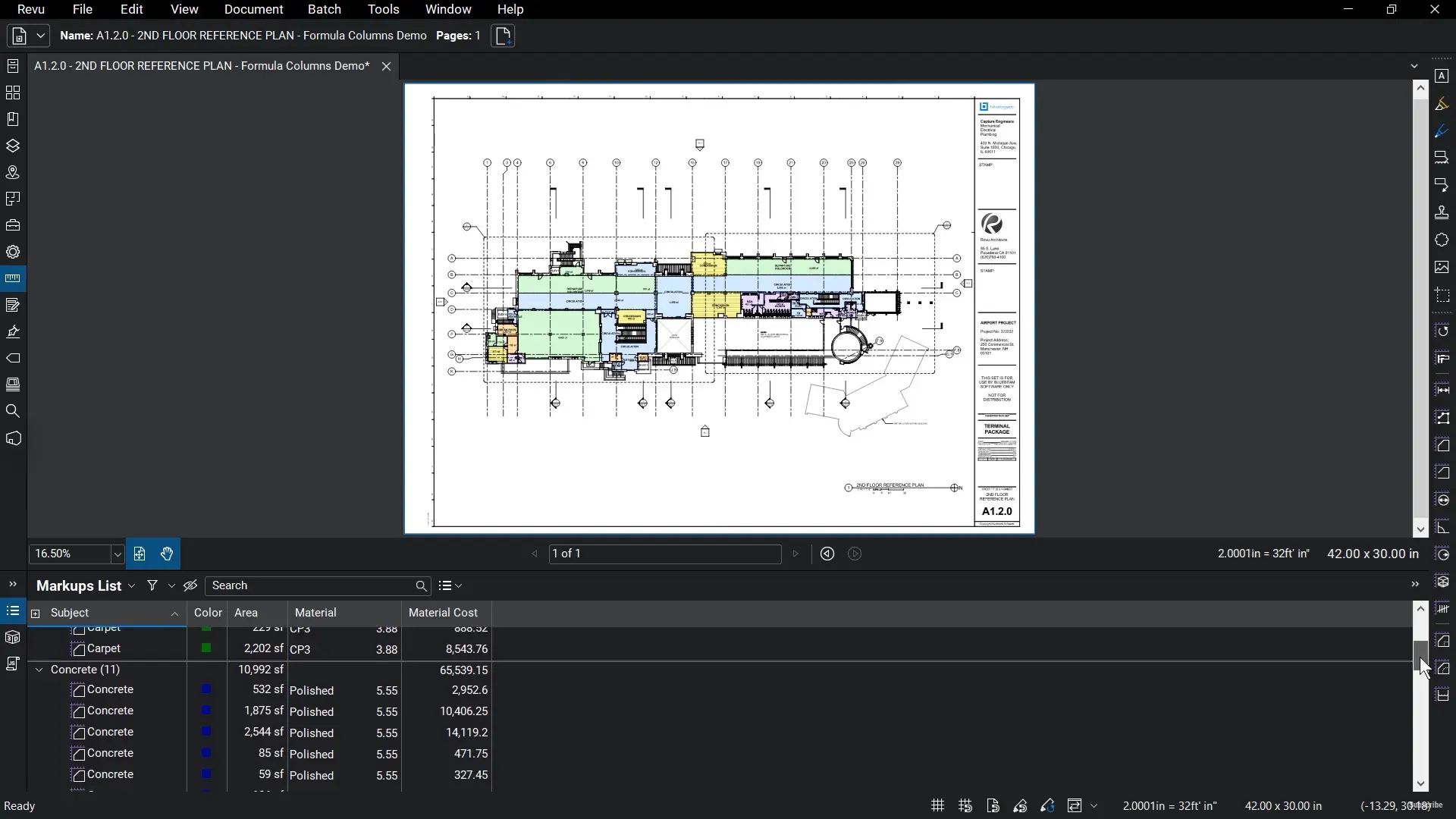
Task: Open the 3D model tree tab
Action: (13, 637)
